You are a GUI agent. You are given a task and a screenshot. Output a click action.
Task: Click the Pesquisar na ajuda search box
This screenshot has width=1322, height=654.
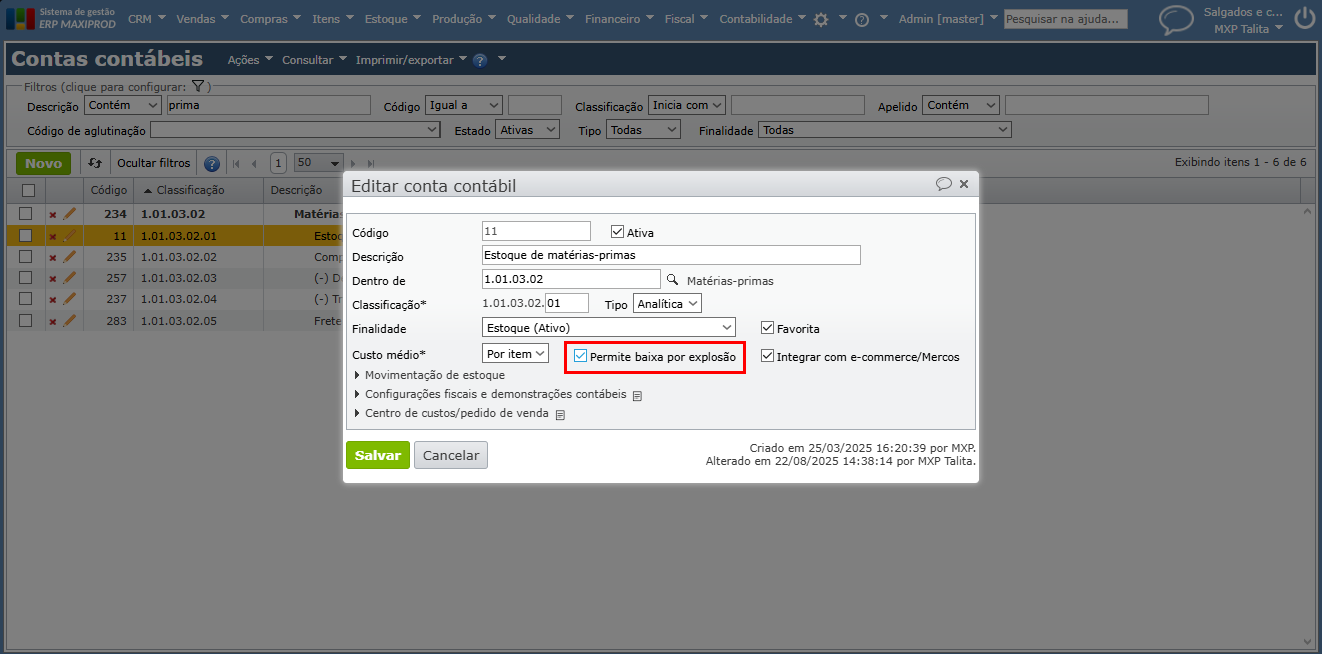1066,19
